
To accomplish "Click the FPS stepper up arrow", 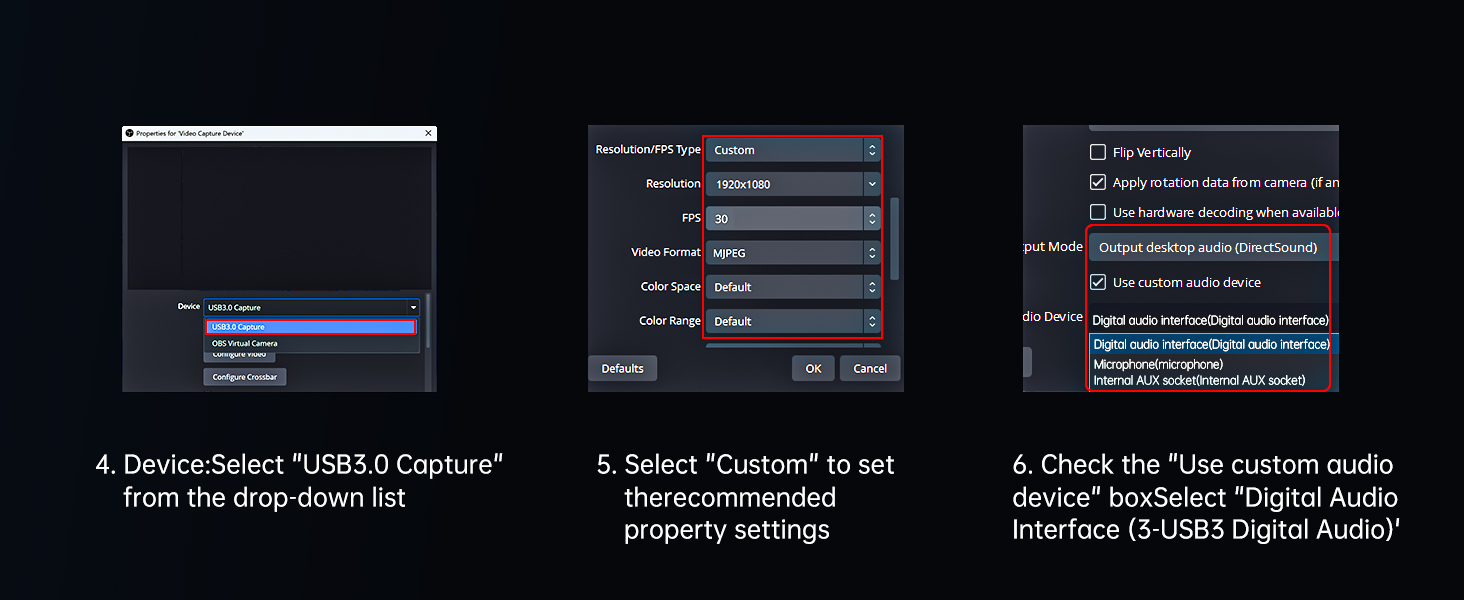I will pyautogui.click(x=872, y=214).
